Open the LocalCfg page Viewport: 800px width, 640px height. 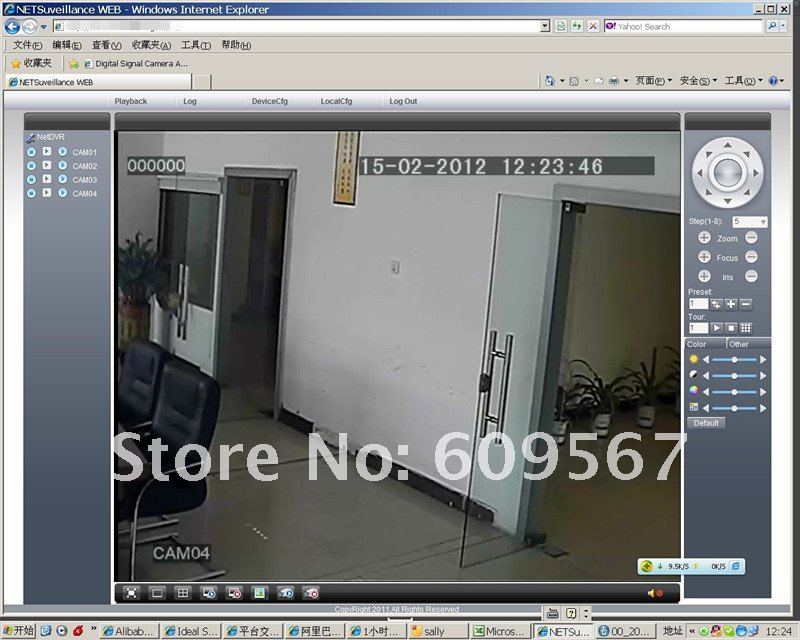click(336, 101)
